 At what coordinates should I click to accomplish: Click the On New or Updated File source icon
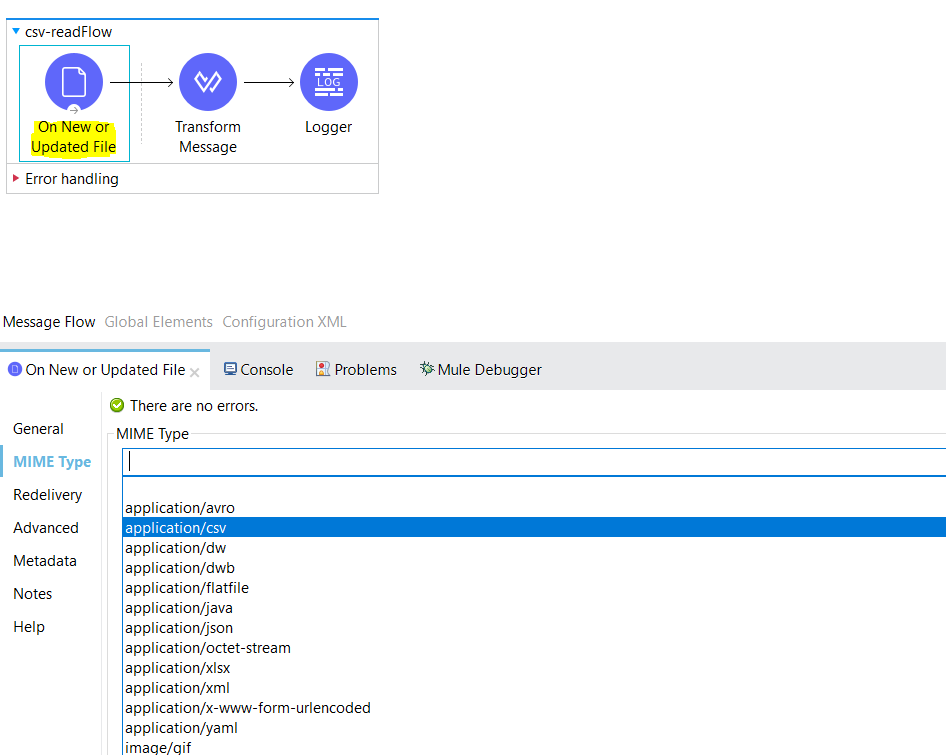[74, 81]
